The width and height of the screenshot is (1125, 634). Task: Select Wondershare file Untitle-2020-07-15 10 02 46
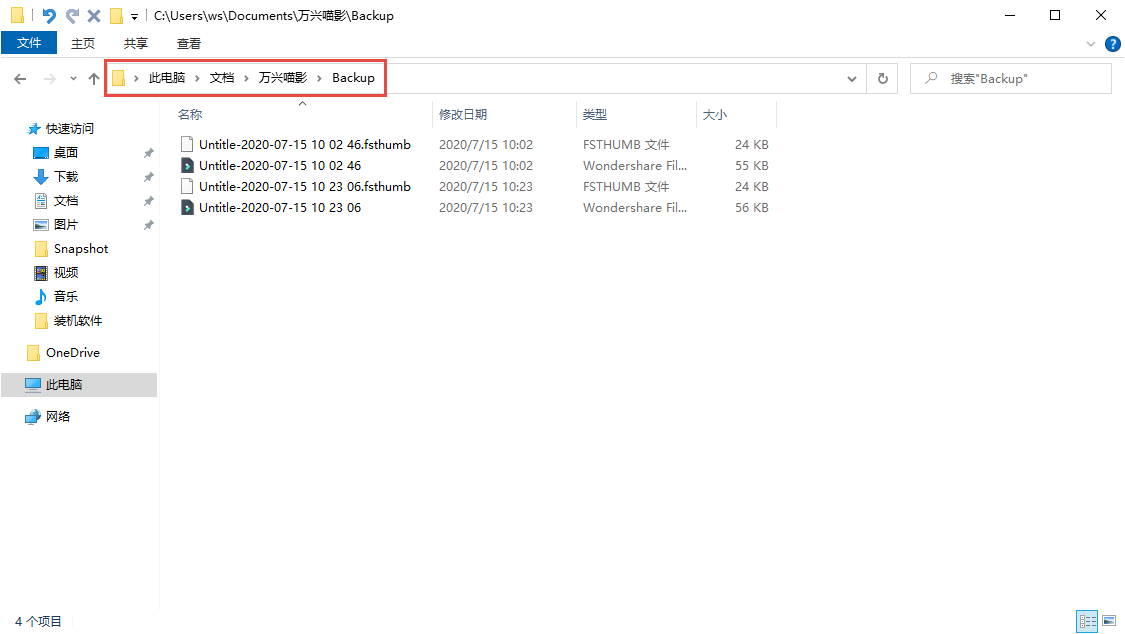pyautogui.click(x=280, y=166)
